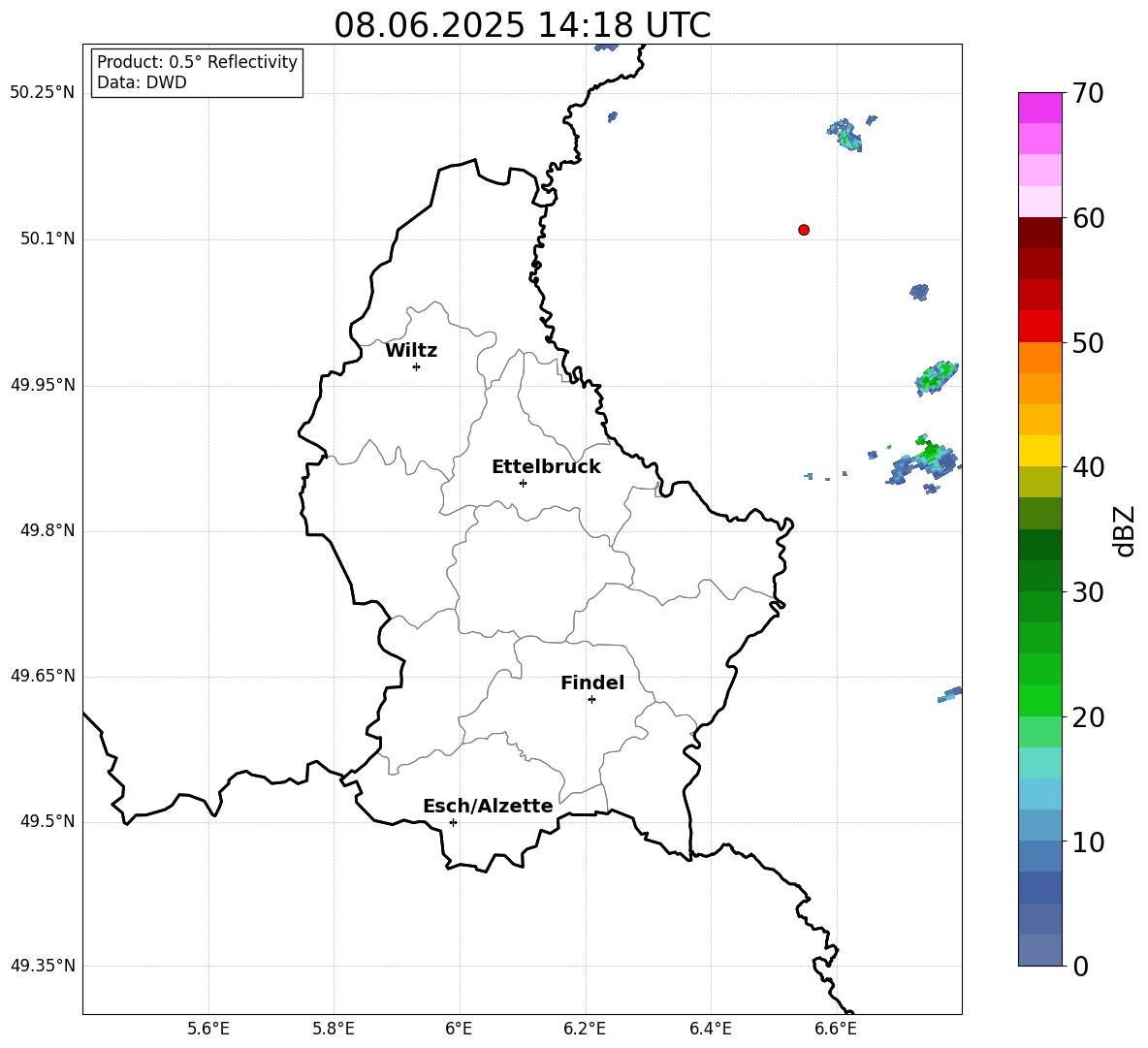Pick the yellow swatch just above 40 dBZ
The height and width of the screenshot is (1048, 1148).
point(1039,451)
